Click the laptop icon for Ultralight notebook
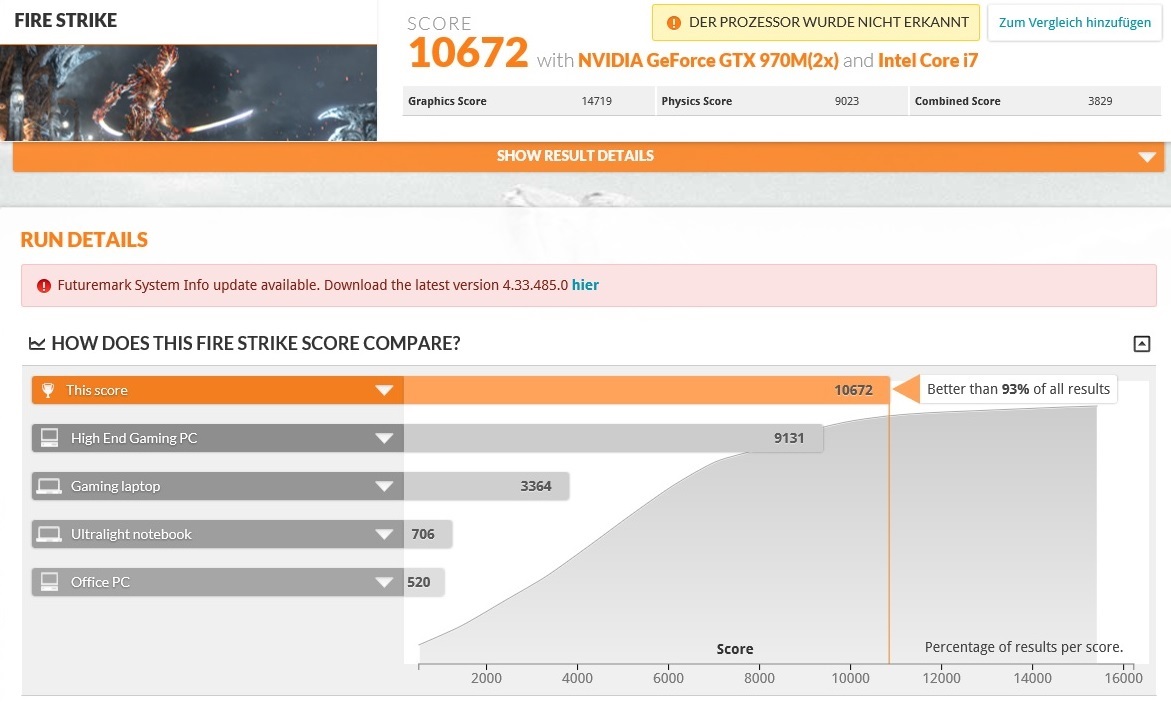 49,534
